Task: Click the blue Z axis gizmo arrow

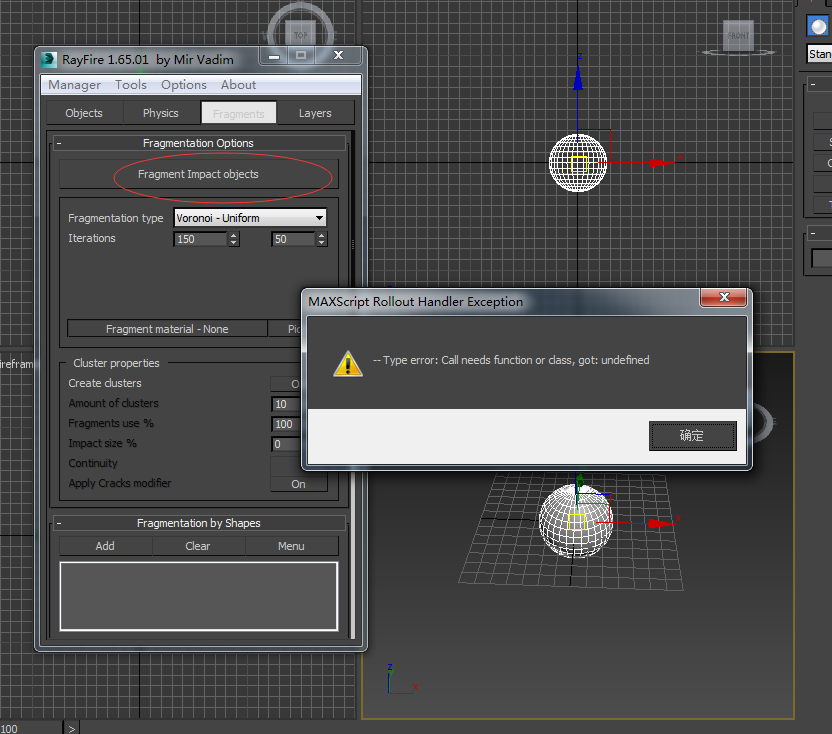Action: tap(578, 80)
